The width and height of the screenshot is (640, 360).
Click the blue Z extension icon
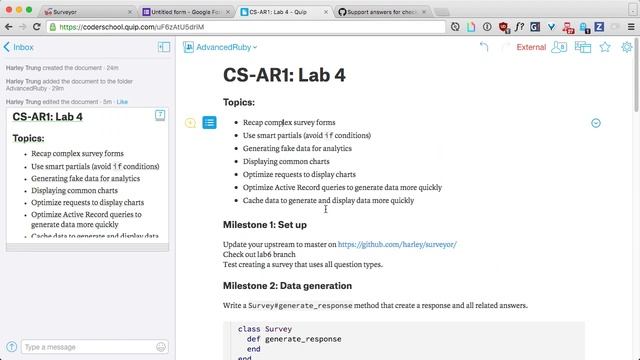coord(599,27)
